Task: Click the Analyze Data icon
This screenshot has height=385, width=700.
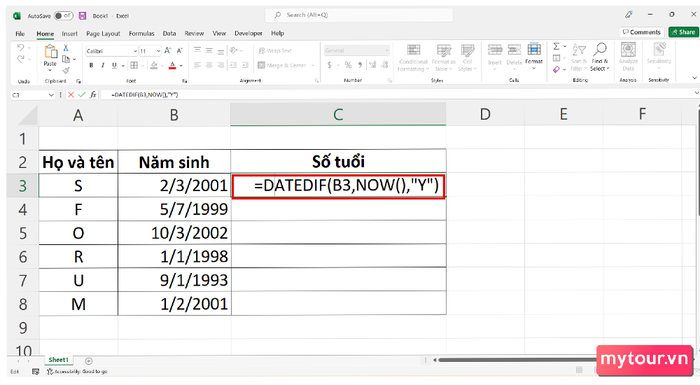Action: (628, 50)
